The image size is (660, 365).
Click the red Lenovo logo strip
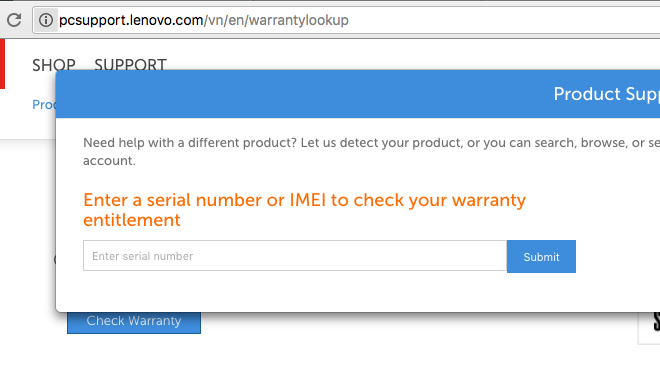[x=2, y=64]
